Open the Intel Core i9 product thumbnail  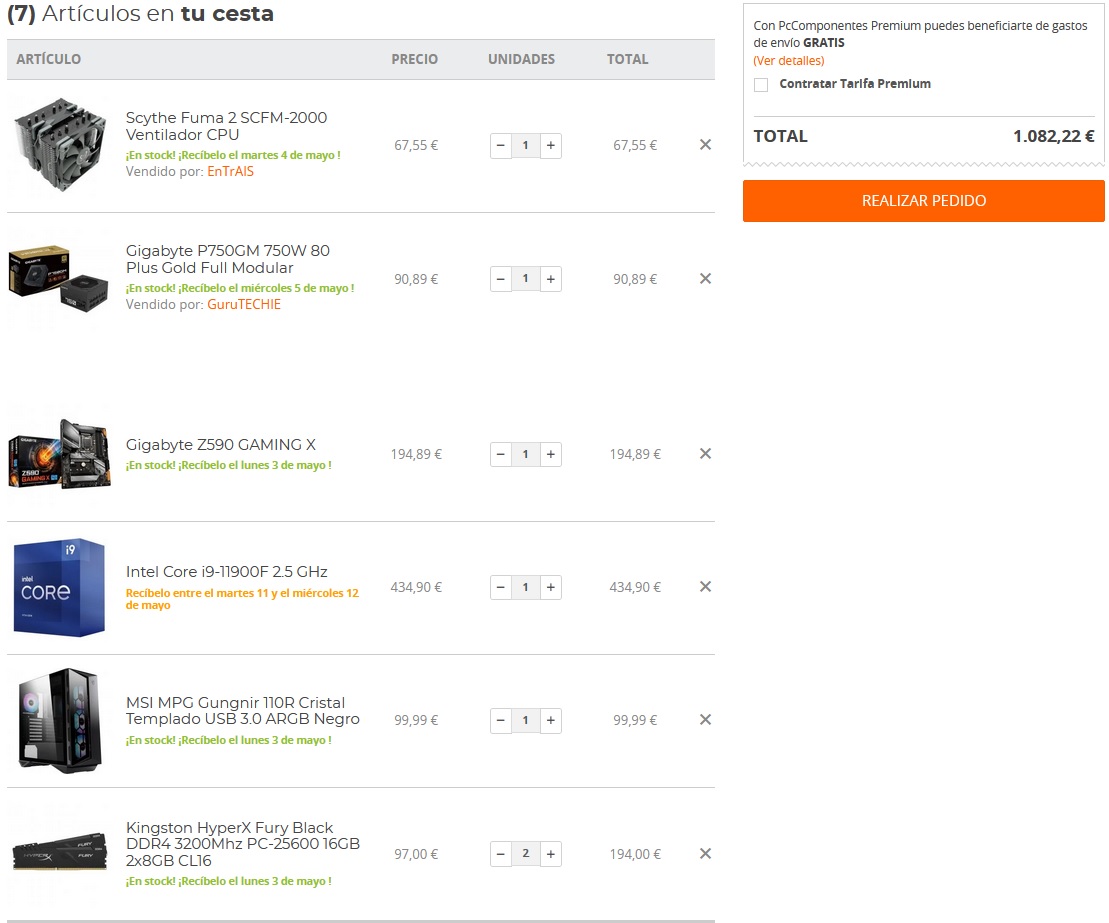(x=59, y=587)
